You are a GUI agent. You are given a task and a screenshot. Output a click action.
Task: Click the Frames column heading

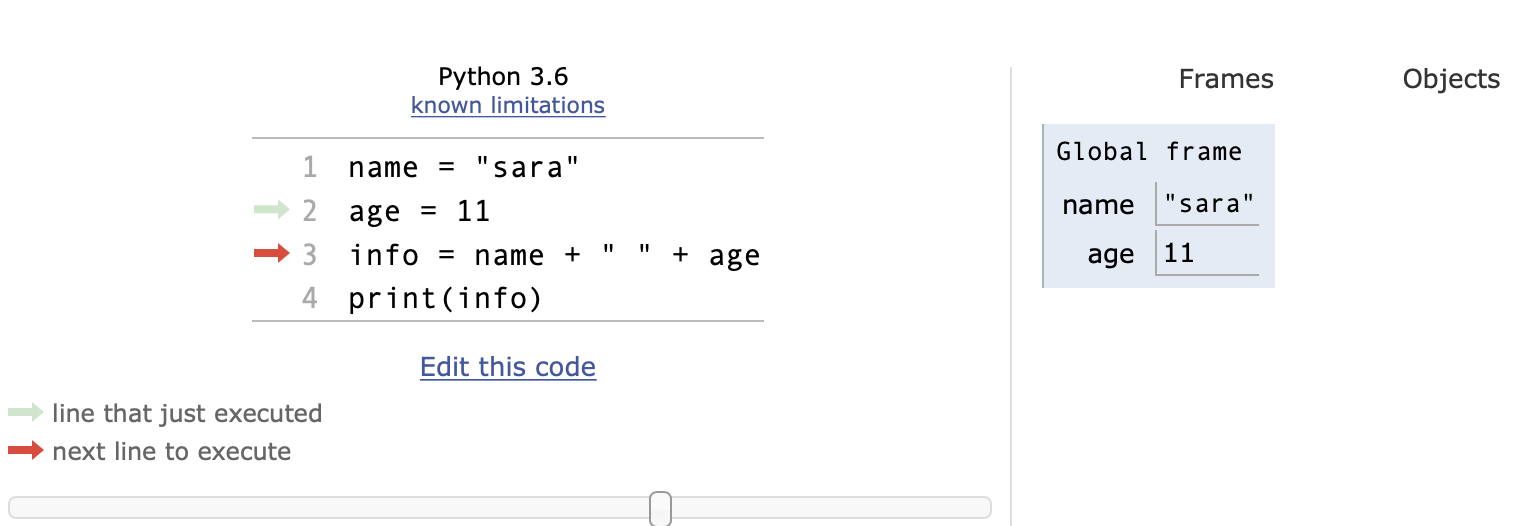(1226, 79)
